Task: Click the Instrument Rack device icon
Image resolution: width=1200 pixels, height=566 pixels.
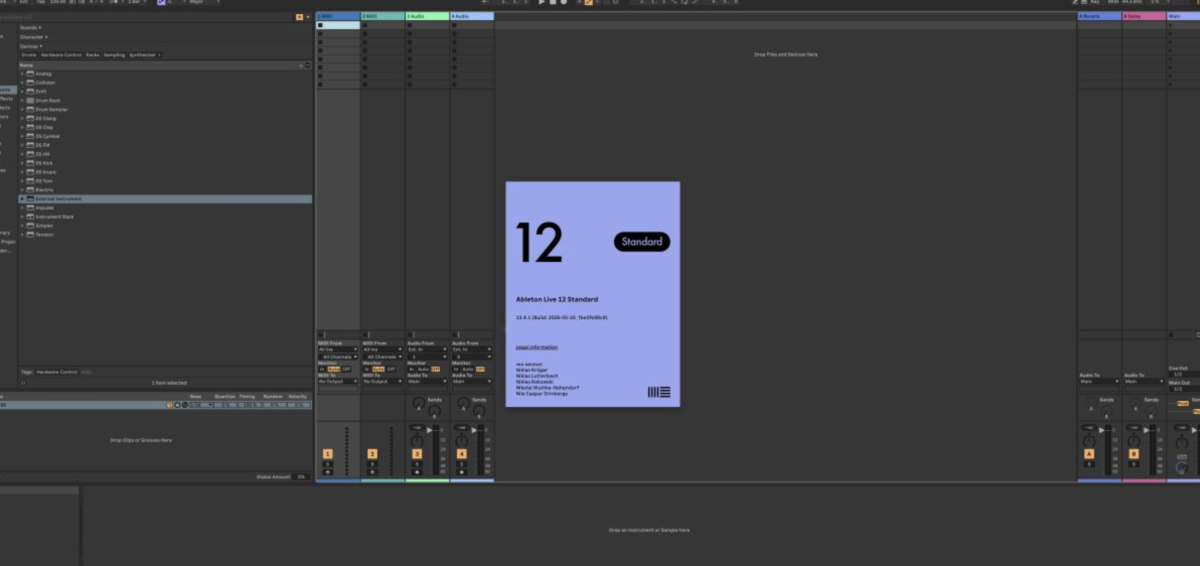Action: [x=30, y=217]
